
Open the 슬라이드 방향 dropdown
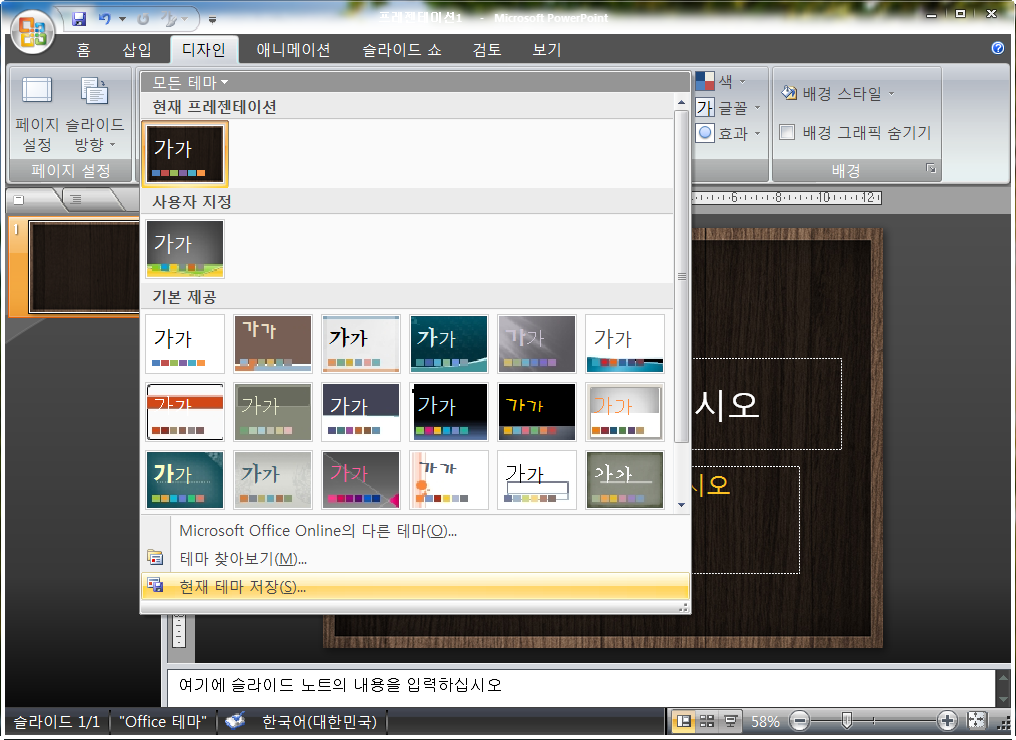[95, 115]
